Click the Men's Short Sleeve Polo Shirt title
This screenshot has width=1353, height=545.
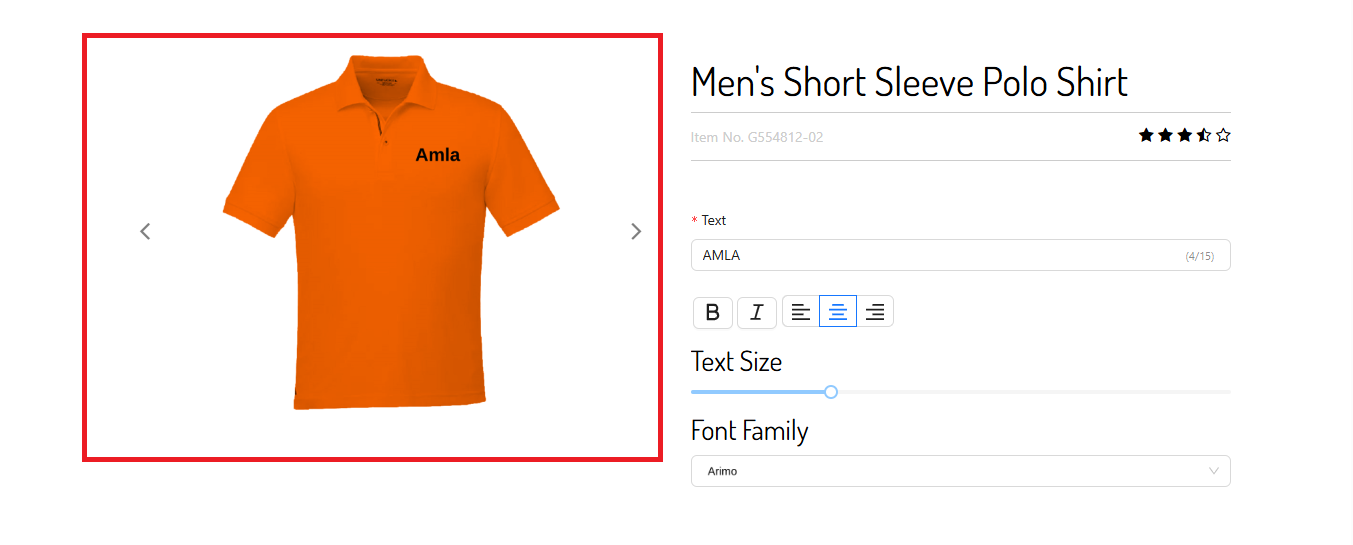[909, 81]
